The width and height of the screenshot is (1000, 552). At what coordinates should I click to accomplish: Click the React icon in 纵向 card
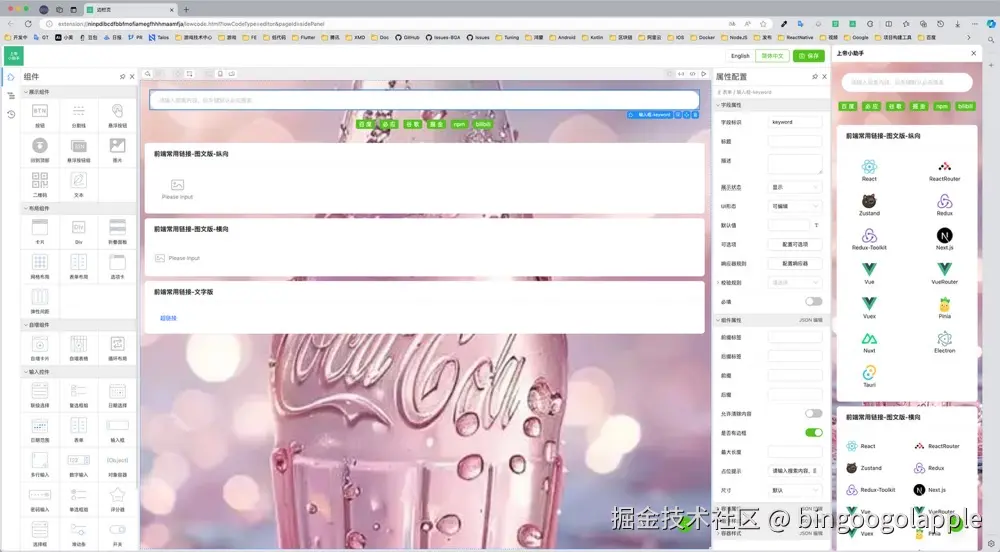(x=869, y=168)
